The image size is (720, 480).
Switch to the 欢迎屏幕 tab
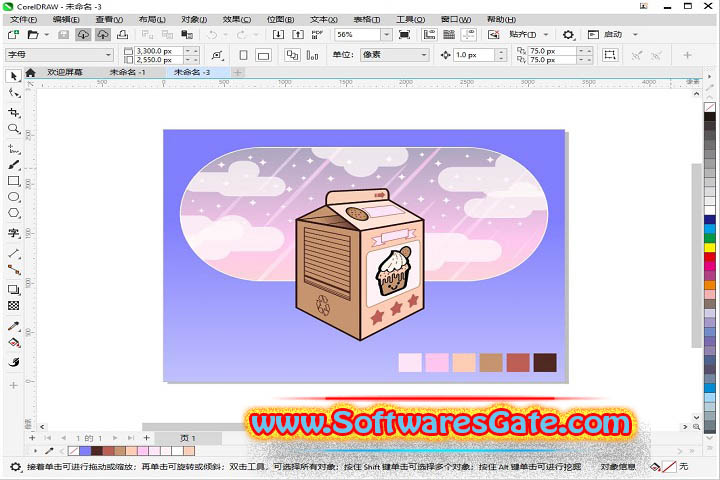65,72
